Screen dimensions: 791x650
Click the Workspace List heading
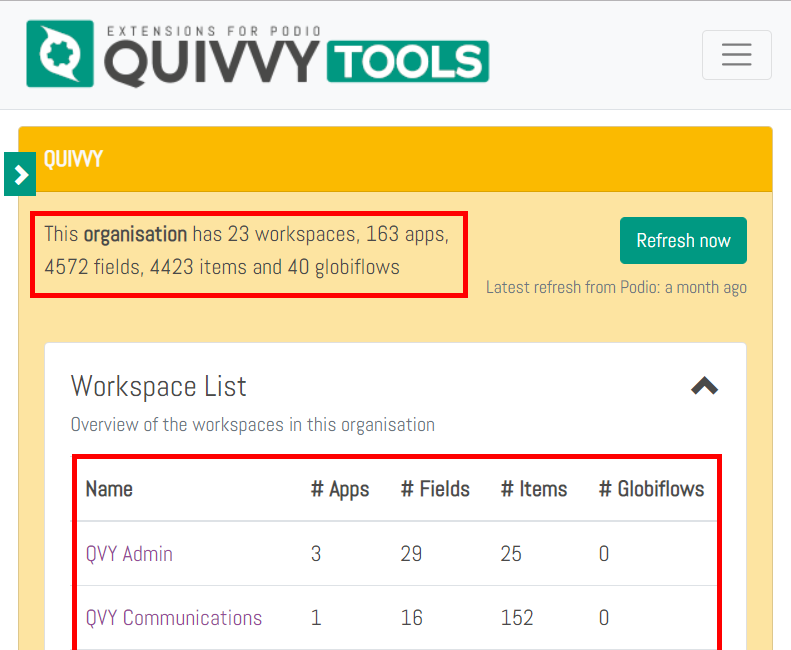coord(158,387)
